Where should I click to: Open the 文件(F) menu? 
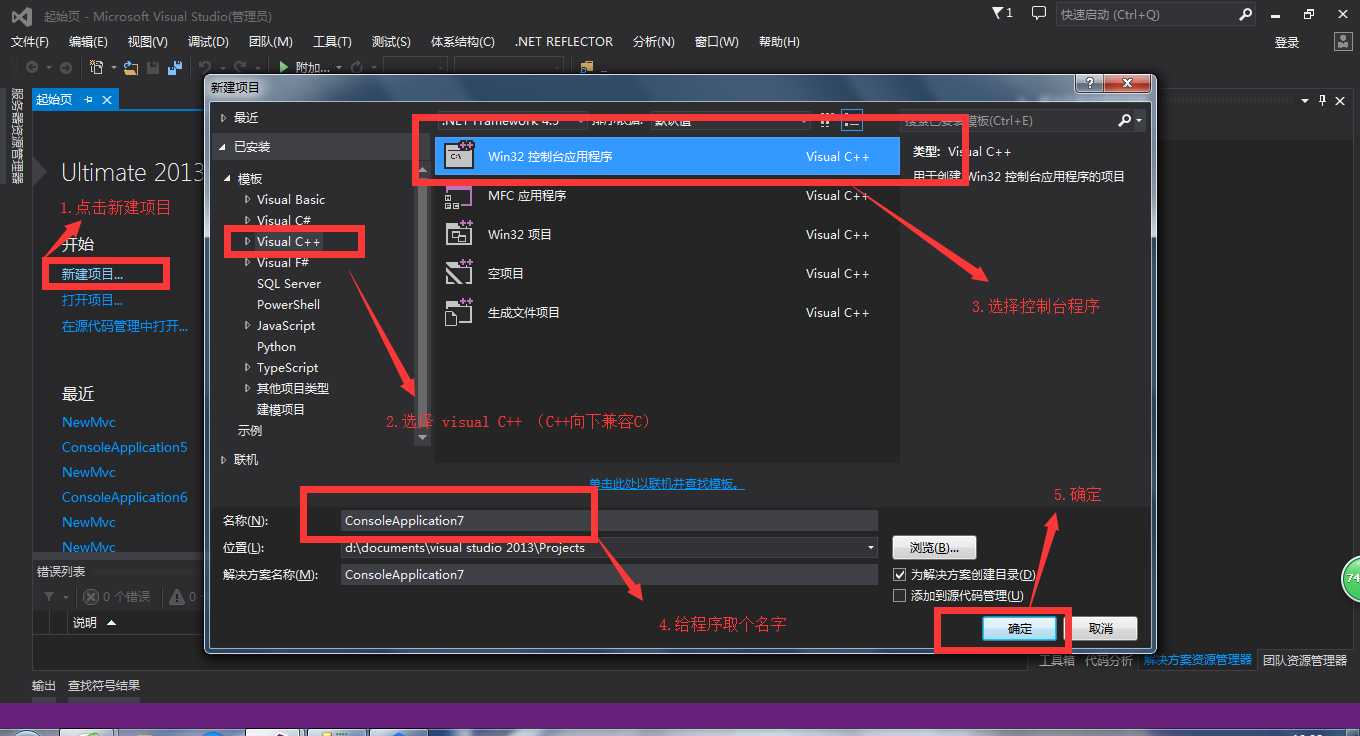pyautogui.click(x=30, y=42)
